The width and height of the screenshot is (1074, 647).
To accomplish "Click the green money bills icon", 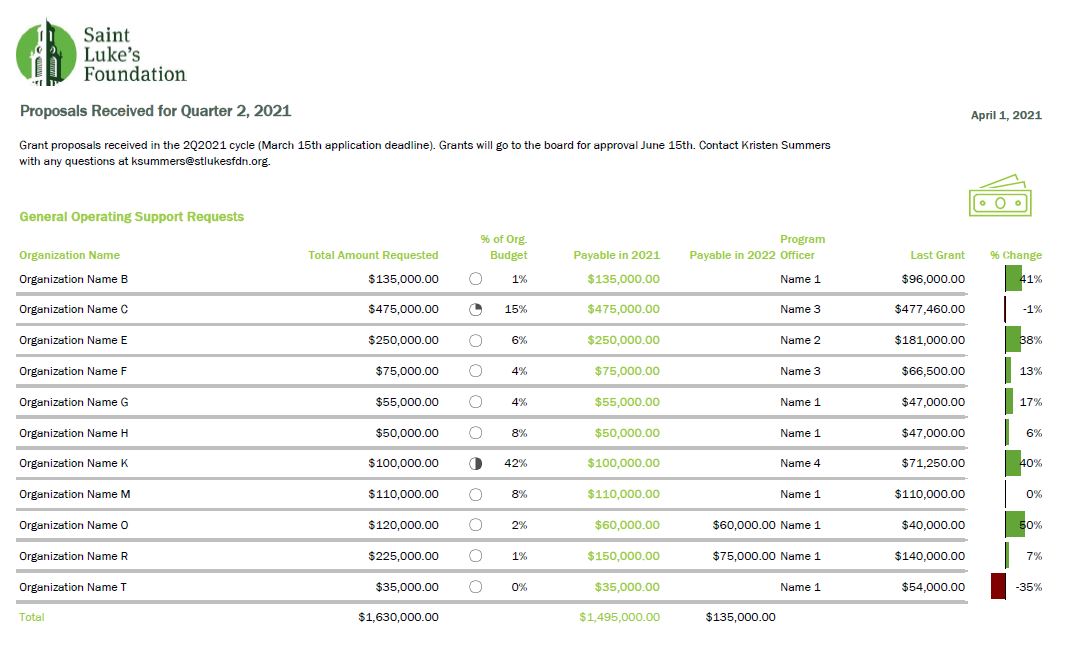I will click(x=1000, y=196).
